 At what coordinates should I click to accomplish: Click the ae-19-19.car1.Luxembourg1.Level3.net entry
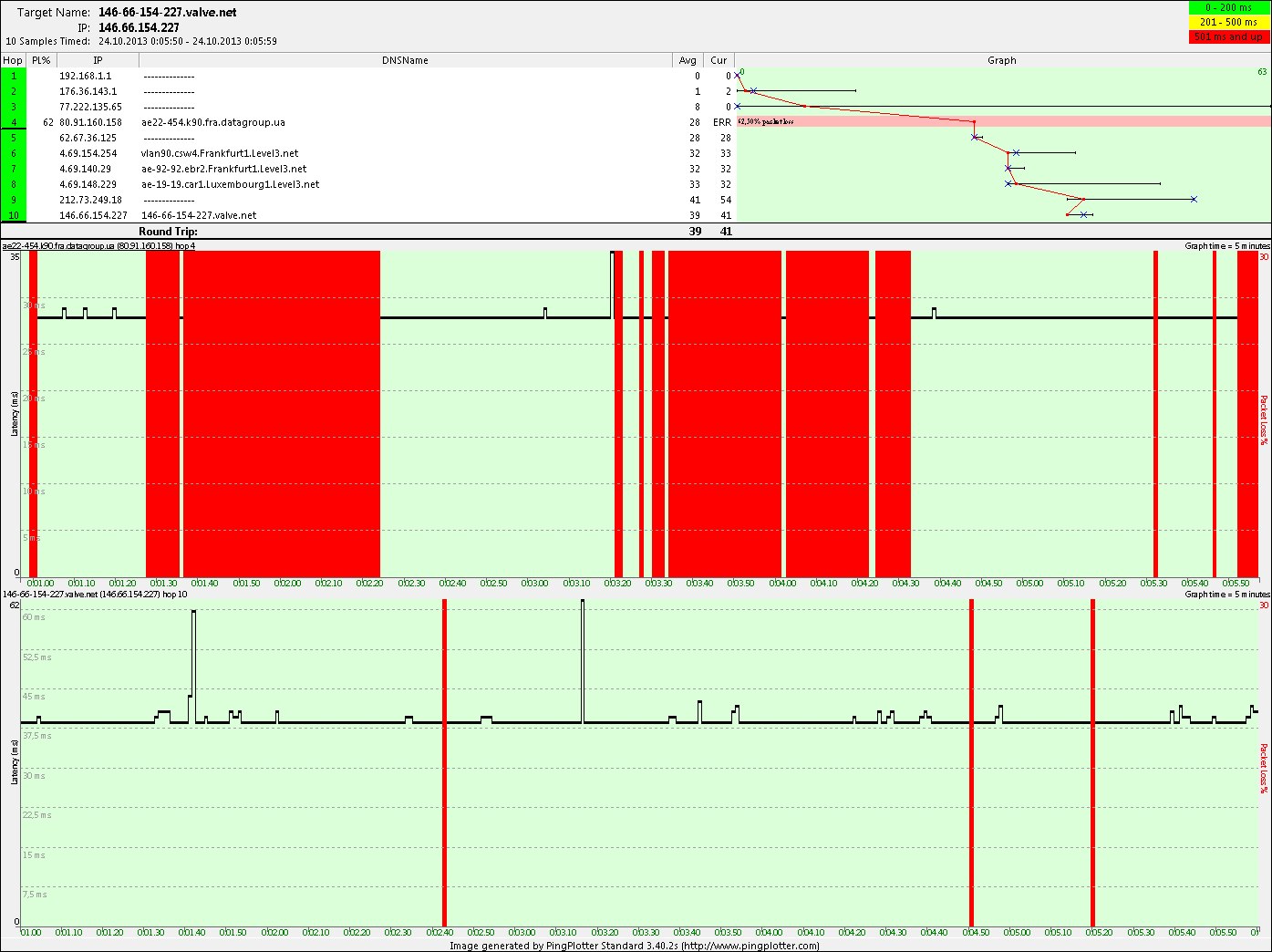coord(230,184)
